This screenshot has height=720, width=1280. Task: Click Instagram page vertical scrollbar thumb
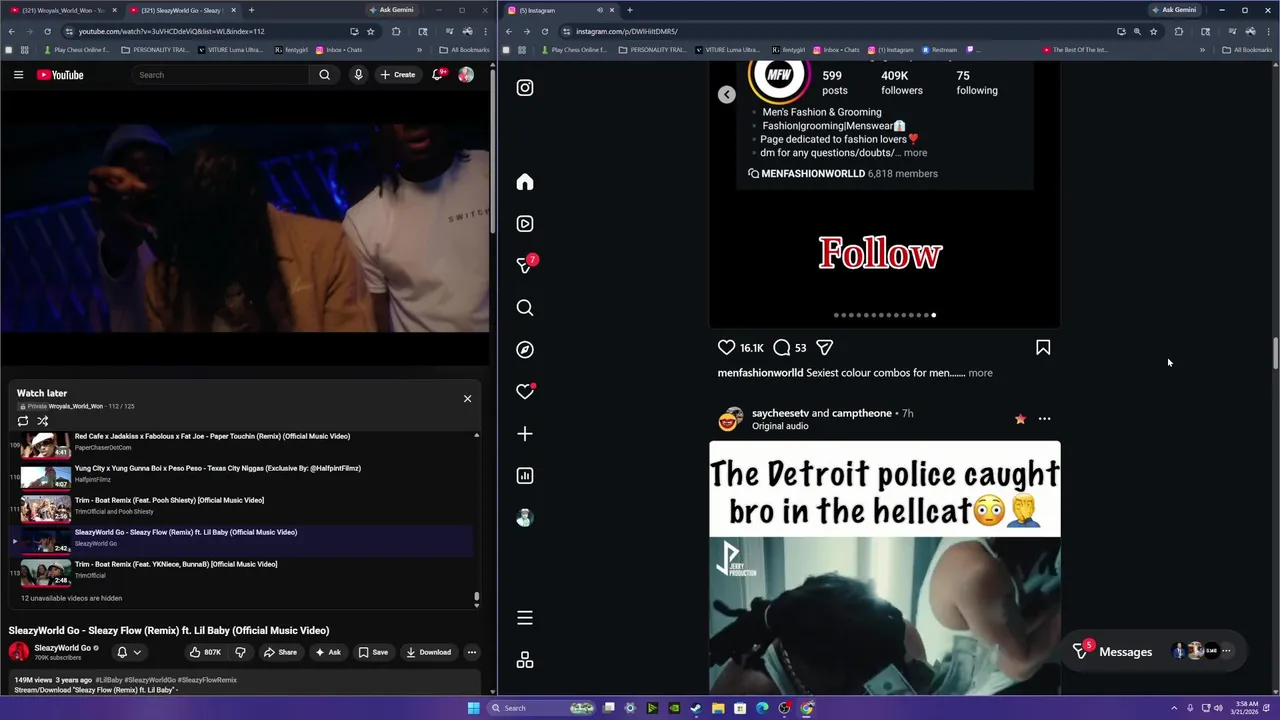tap(1275, 354)
